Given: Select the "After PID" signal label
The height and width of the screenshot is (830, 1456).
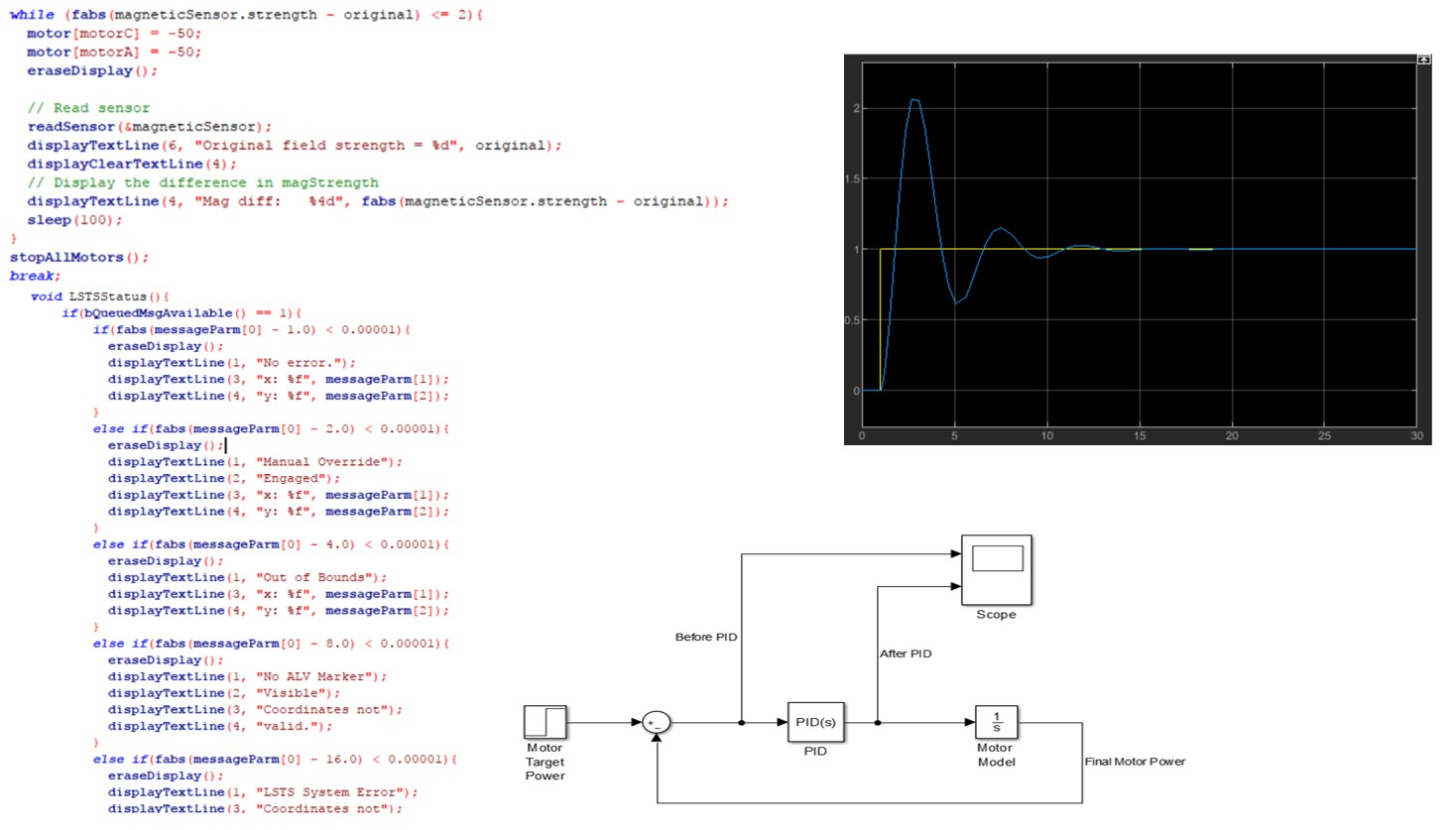Looking at the screenshot, I should (906, 653).
